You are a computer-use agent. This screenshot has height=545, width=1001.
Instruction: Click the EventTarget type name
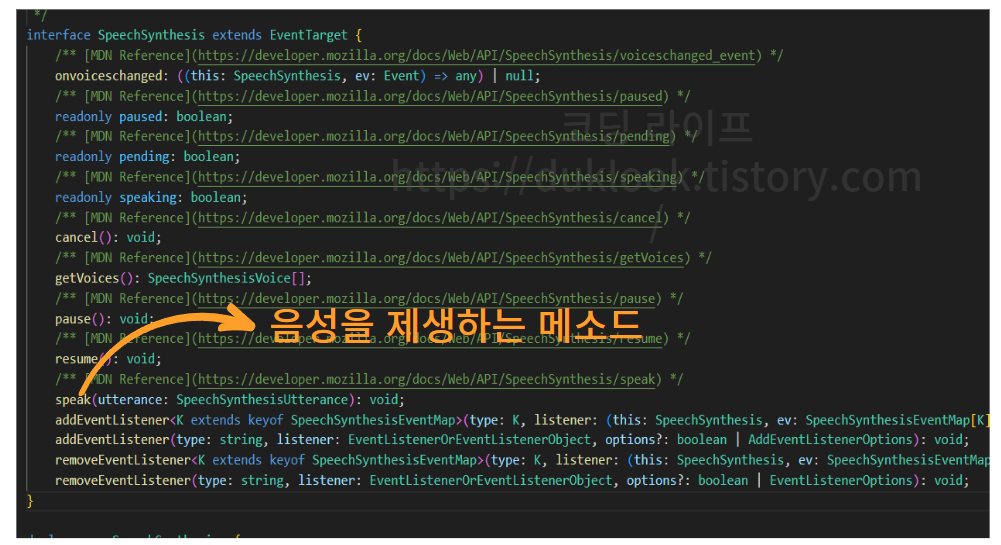[308, 35]
